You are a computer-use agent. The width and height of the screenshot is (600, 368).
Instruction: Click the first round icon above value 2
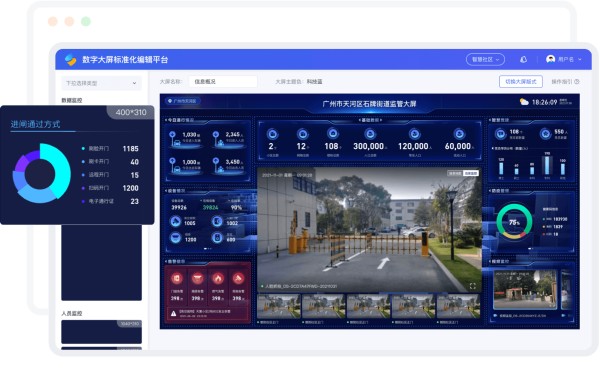click(x=272, y=134)
